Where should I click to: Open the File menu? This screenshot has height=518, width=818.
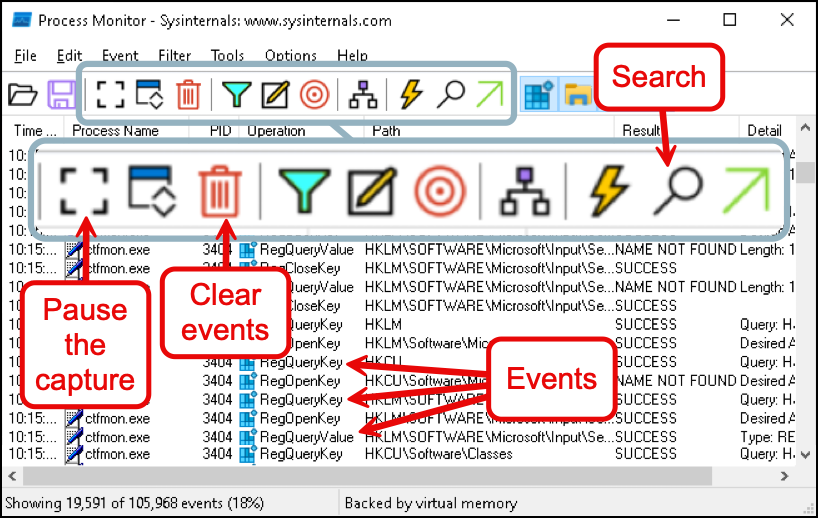click(x=26, y=55)
